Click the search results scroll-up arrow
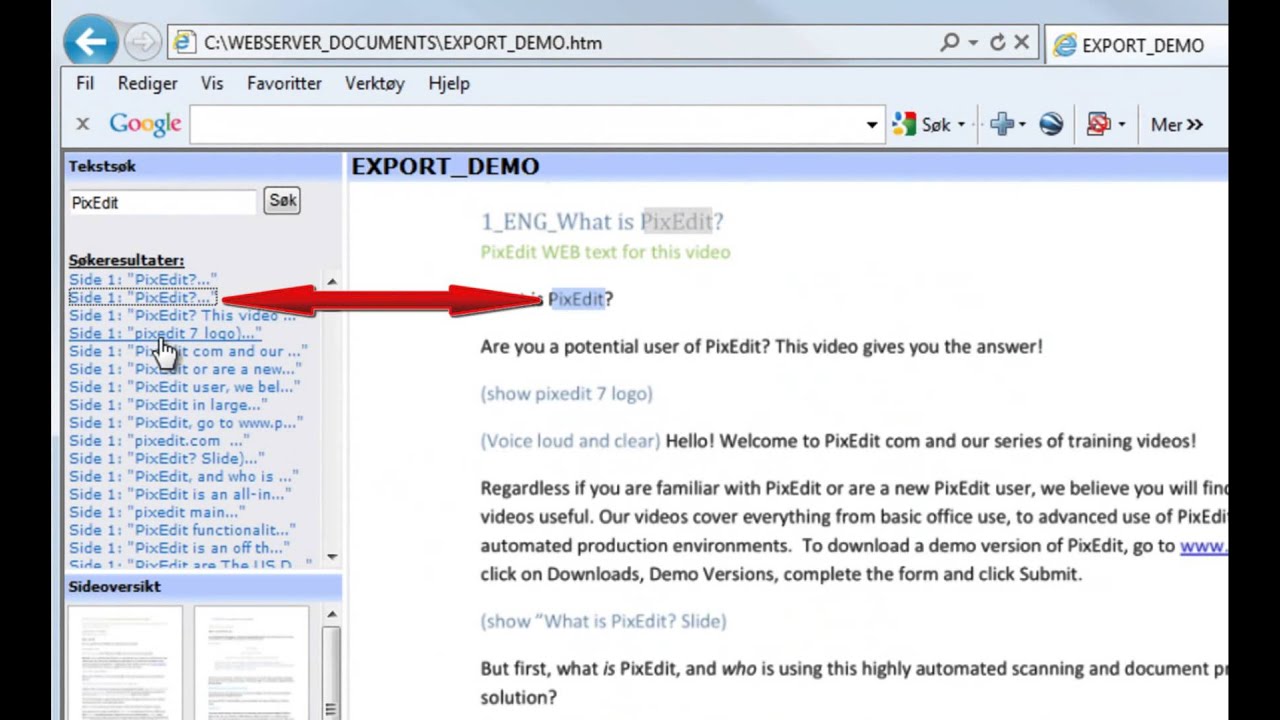The image size is (1280, 720). tap(332, 282)
